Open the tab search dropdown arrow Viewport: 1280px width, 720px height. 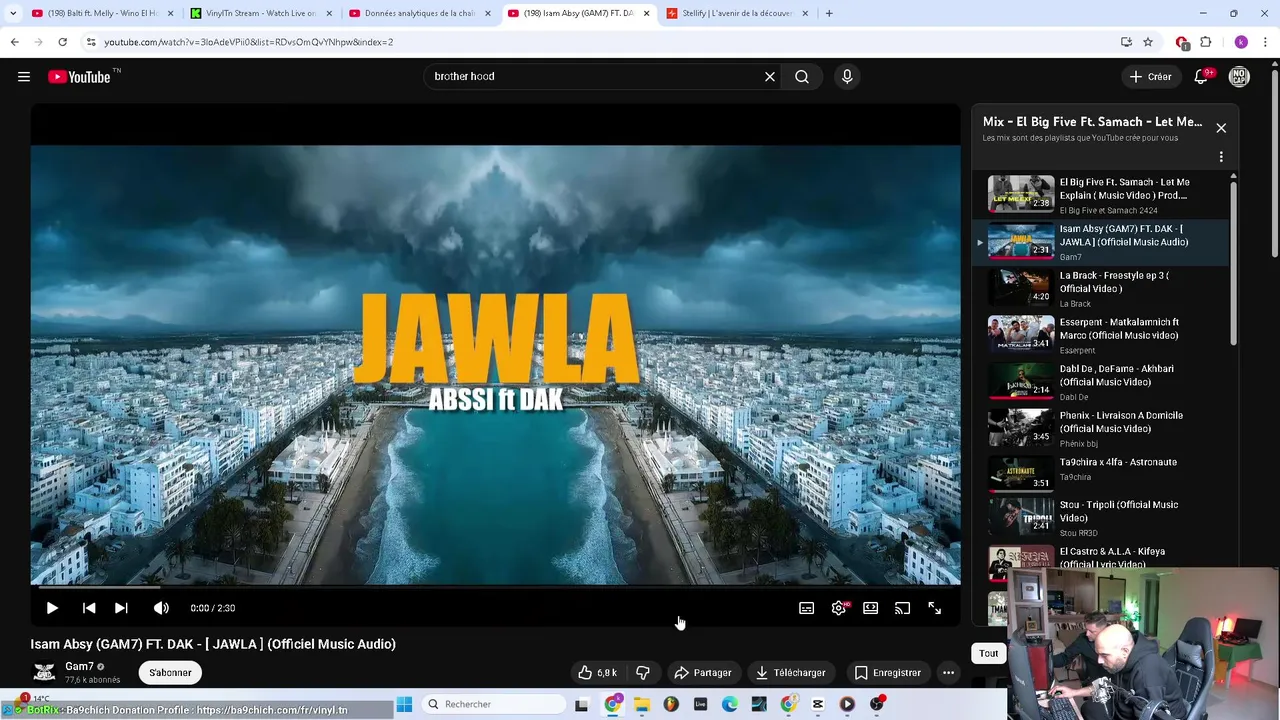click(13, 13)
